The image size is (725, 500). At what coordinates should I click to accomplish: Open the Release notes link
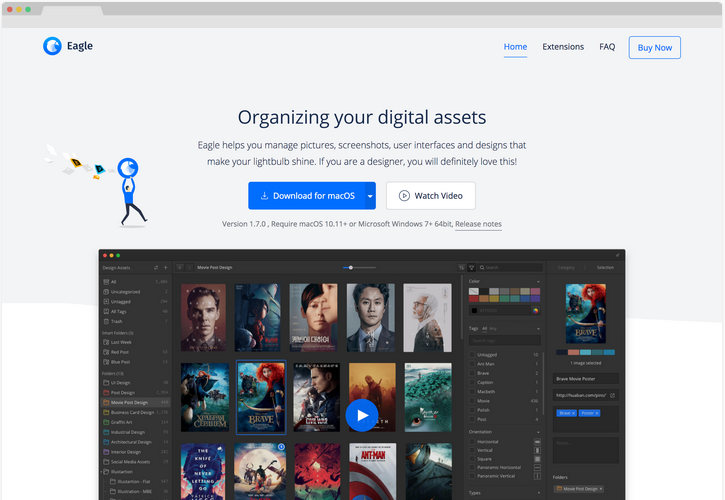(478, 224)
